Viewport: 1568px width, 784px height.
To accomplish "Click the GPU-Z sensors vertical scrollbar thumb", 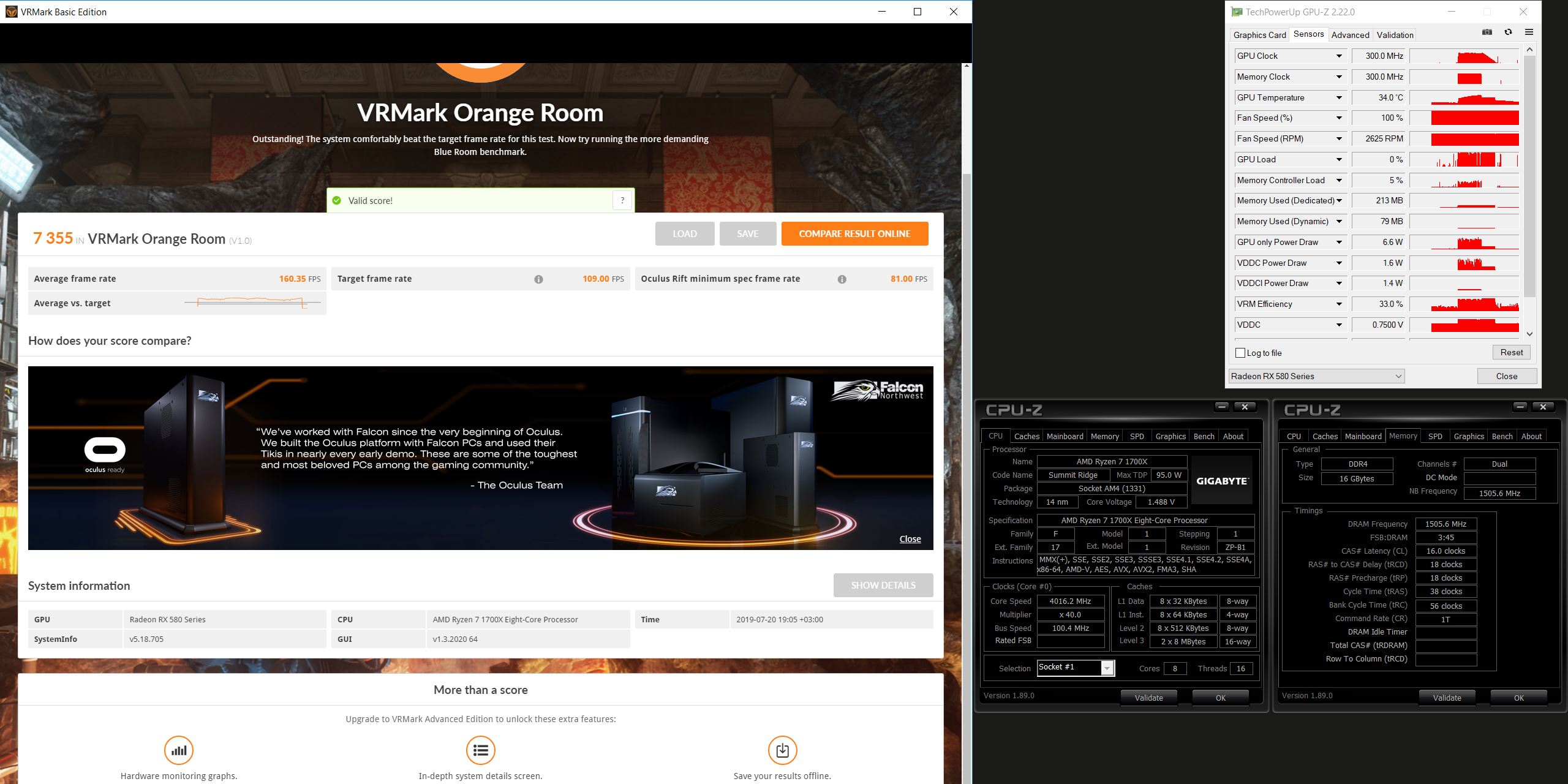I will tap(1529, 178).
